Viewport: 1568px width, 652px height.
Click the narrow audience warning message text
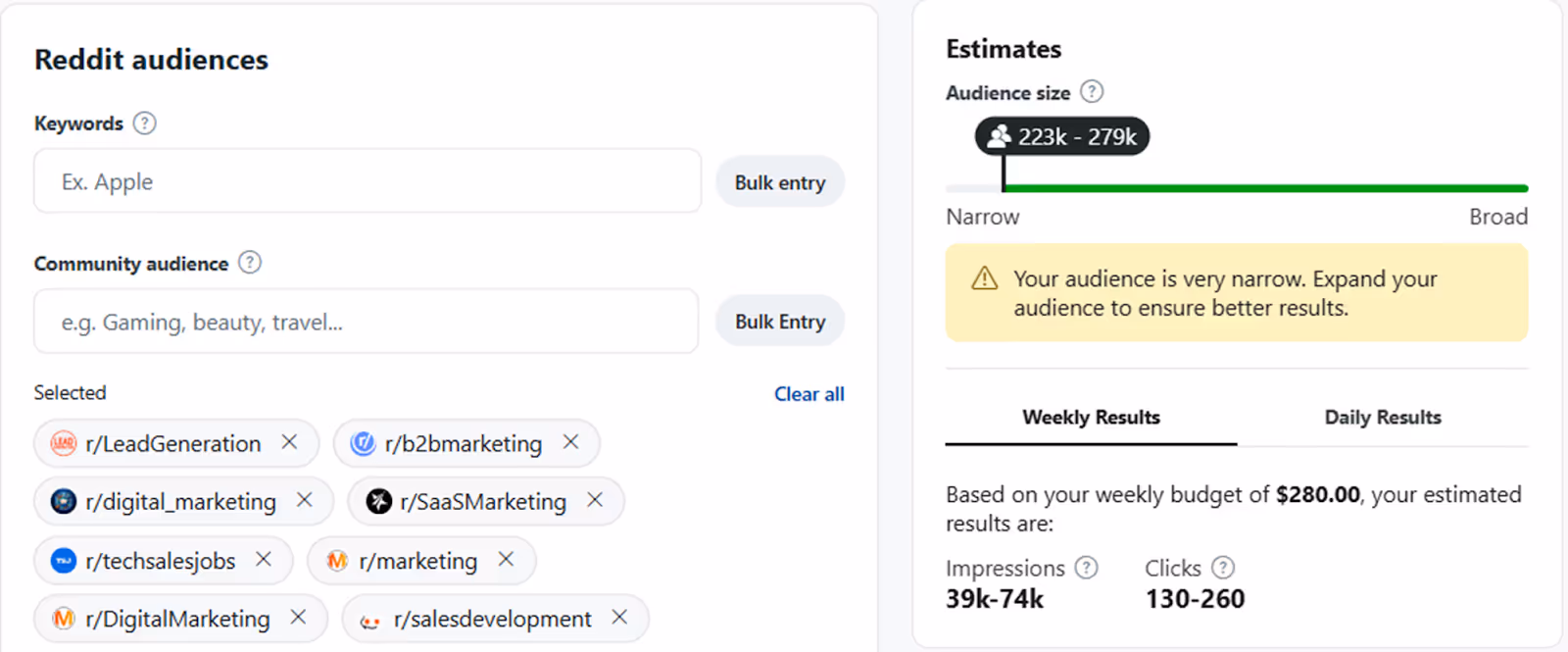[1225, 293]
